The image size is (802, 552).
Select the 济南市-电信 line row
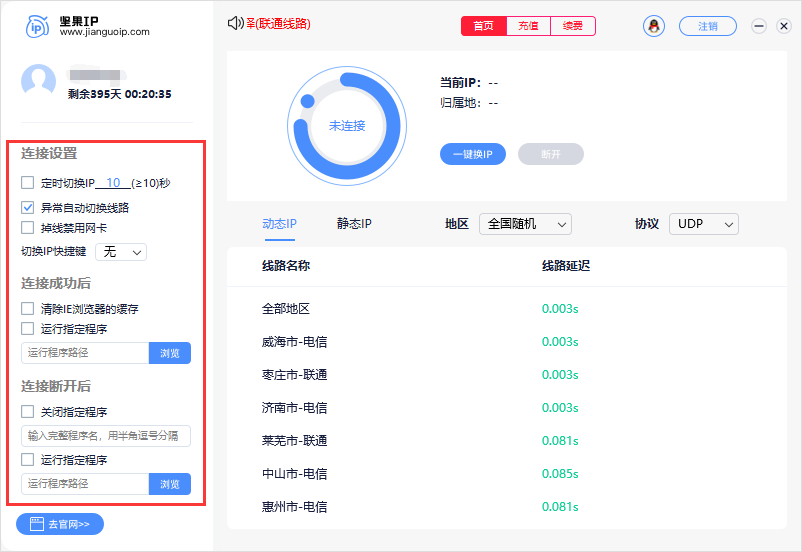[294, 408]
